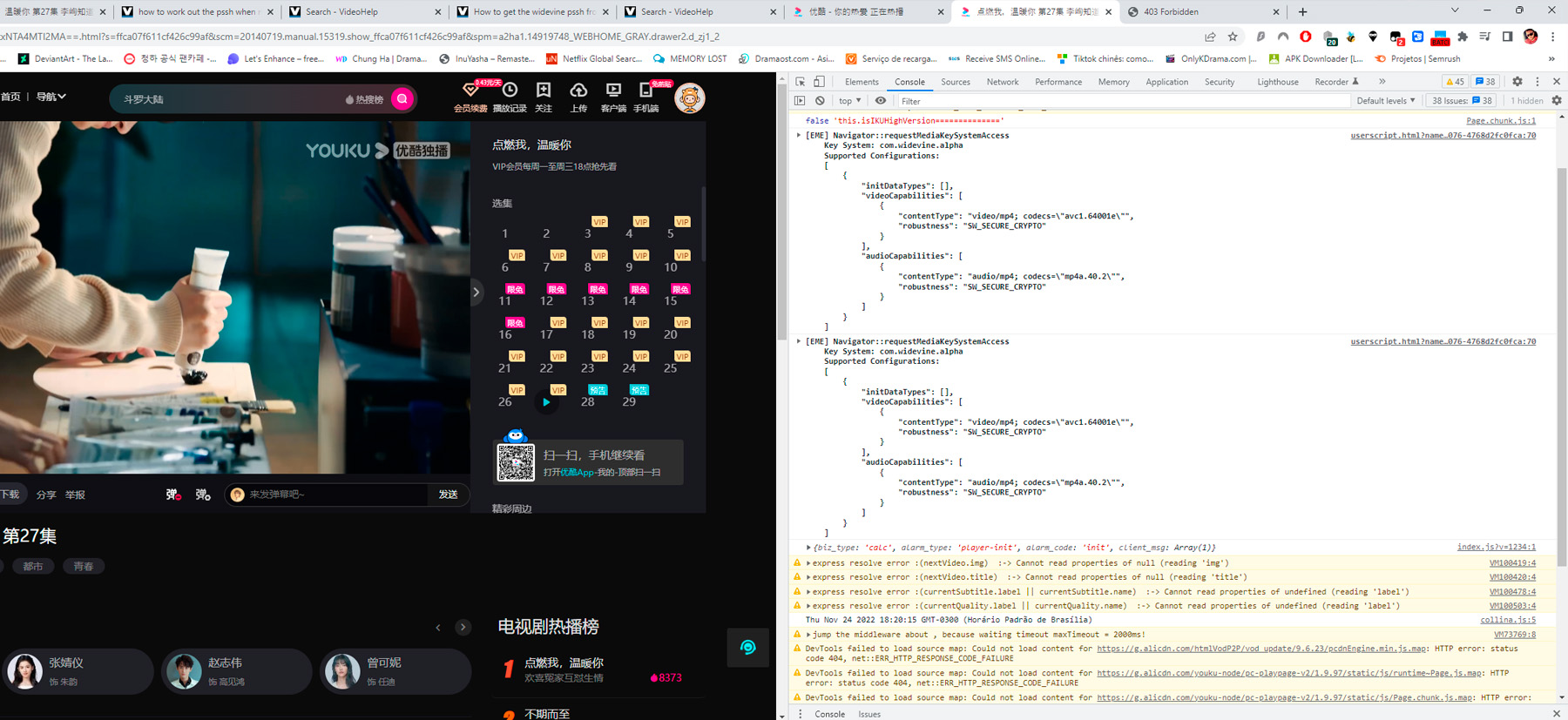Screen dimensions: 1568x720
Task: Switch to the Performance tab
Action: 1058,82
